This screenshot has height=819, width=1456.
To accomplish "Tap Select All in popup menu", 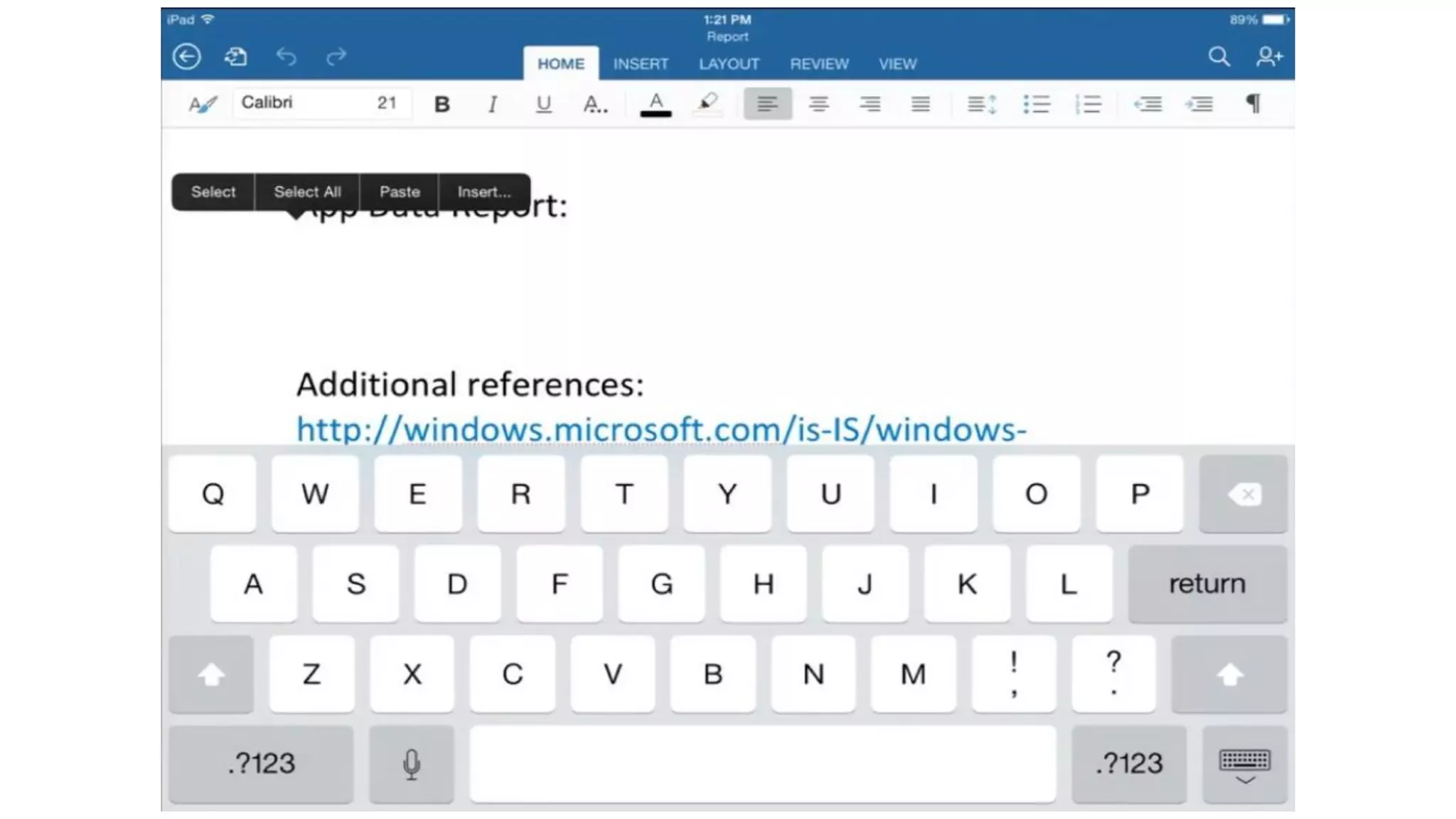I will tap(307, 192).
